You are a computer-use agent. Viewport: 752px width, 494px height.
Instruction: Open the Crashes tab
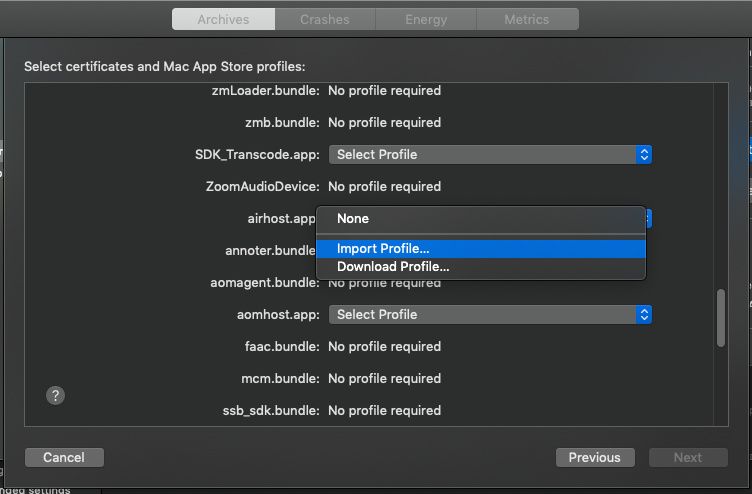click(325, 19)
